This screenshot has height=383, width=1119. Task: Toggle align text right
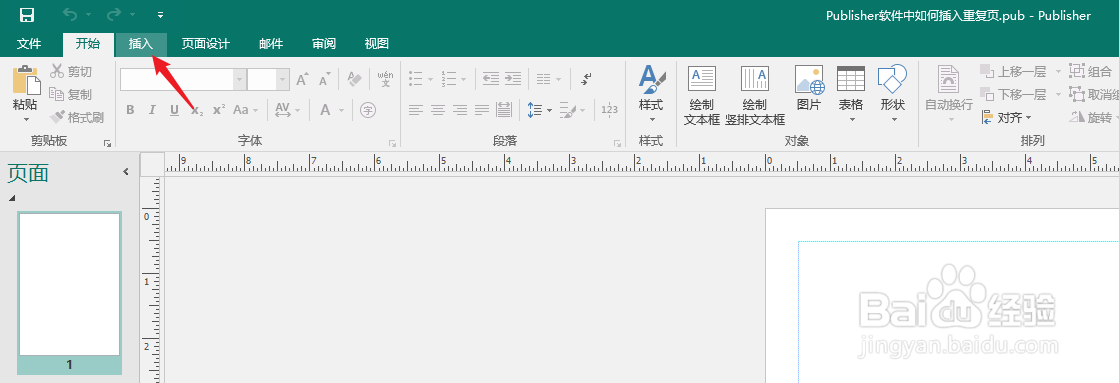click(460, 110)
